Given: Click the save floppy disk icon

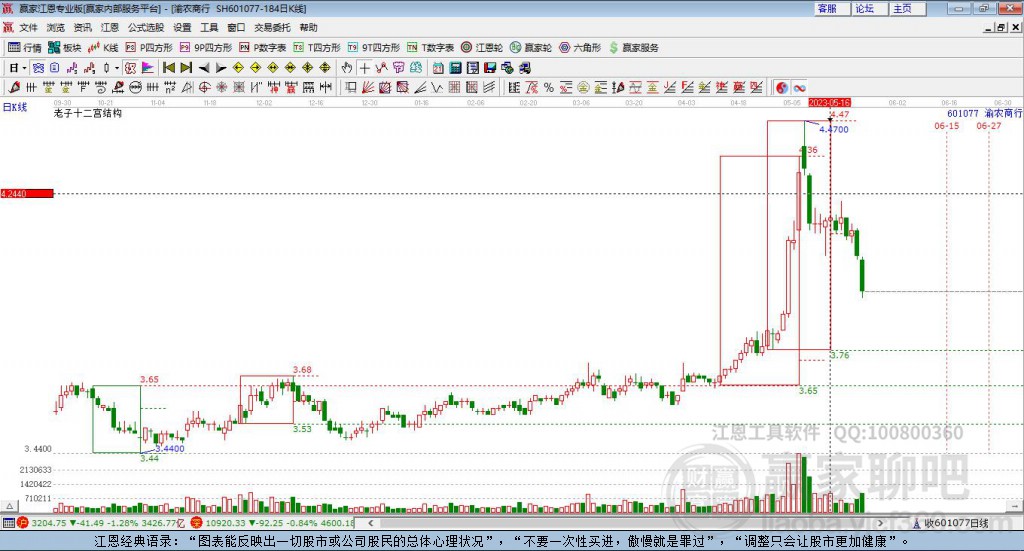Looking at the screenshot, I should (490, 68).
